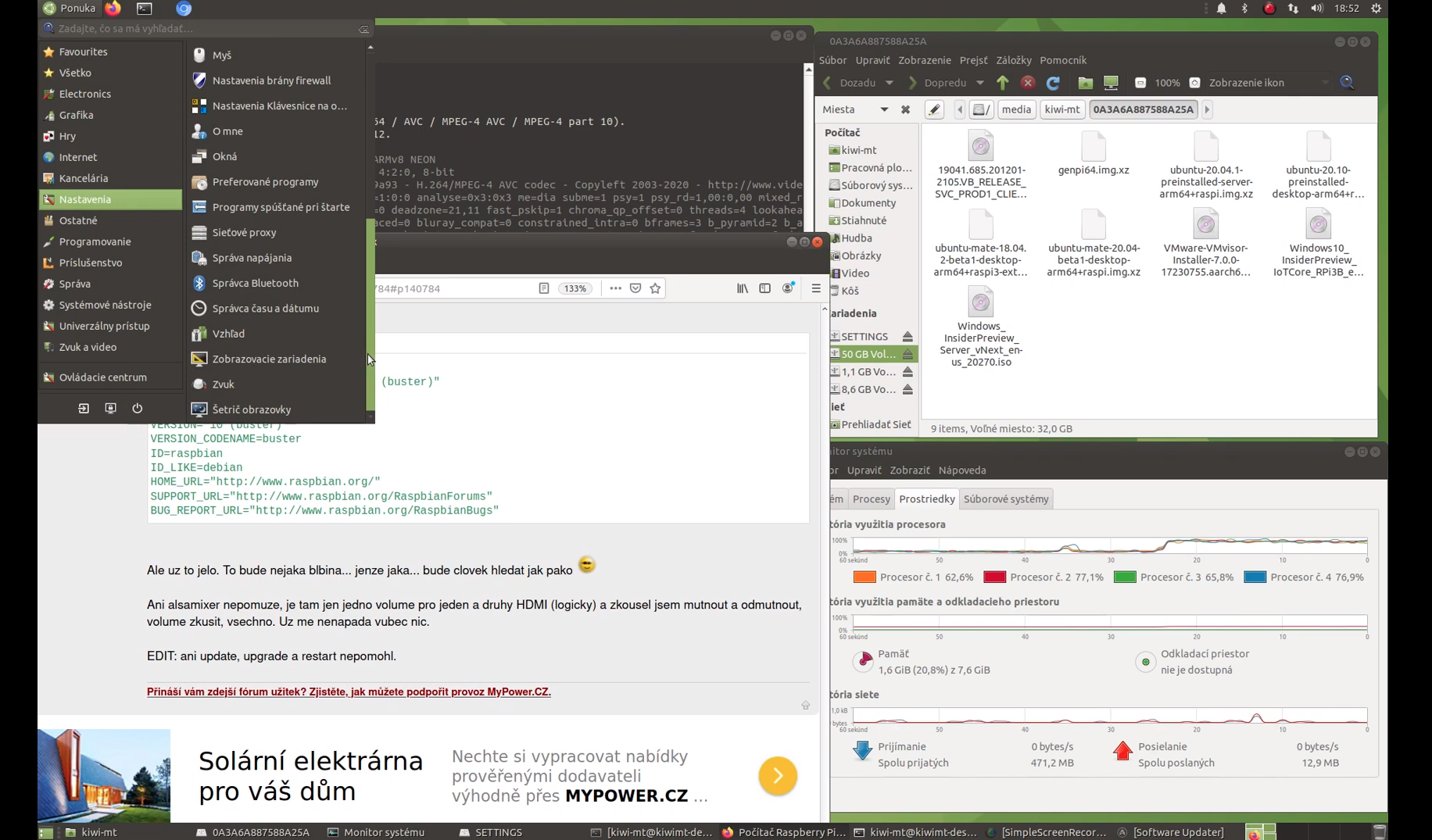Open Šetrič obrazovky settings entry
Screen dimensions: 1432x840
[x=277, y=409]
